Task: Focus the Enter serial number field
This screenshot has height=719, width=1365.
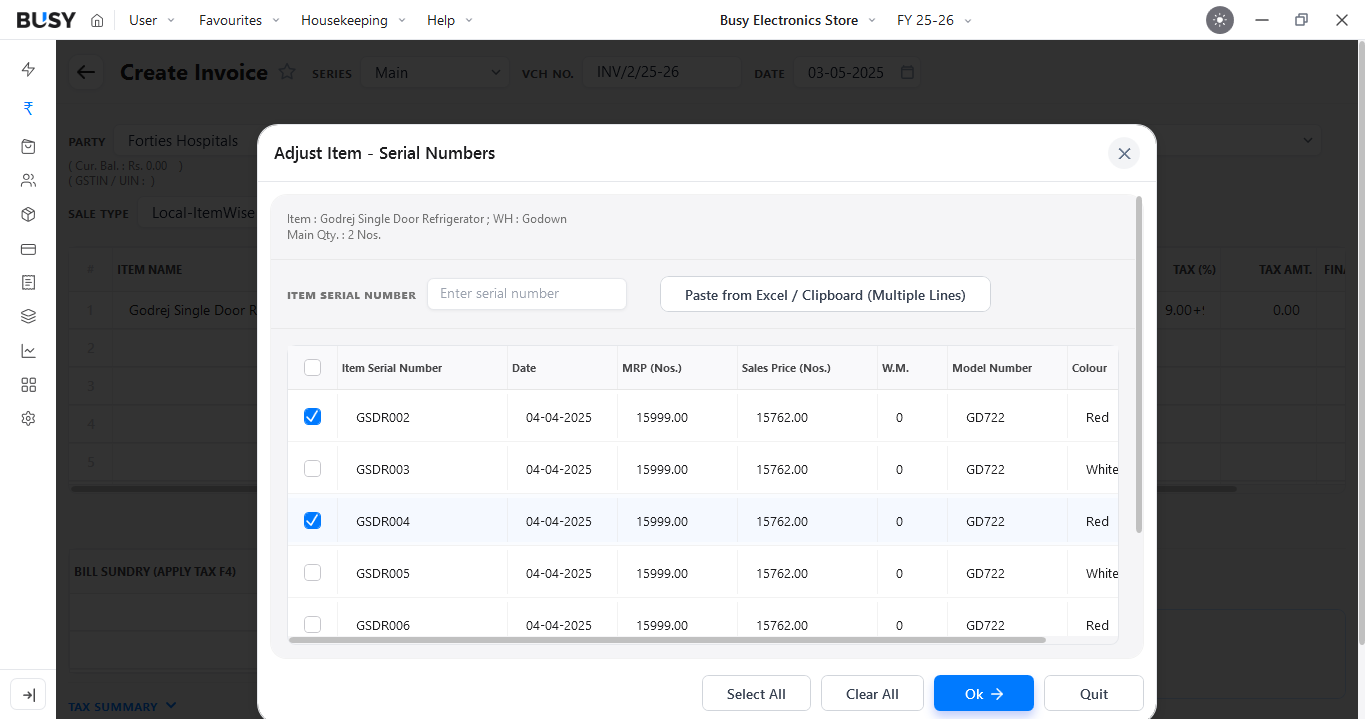Action: point(527,294)
